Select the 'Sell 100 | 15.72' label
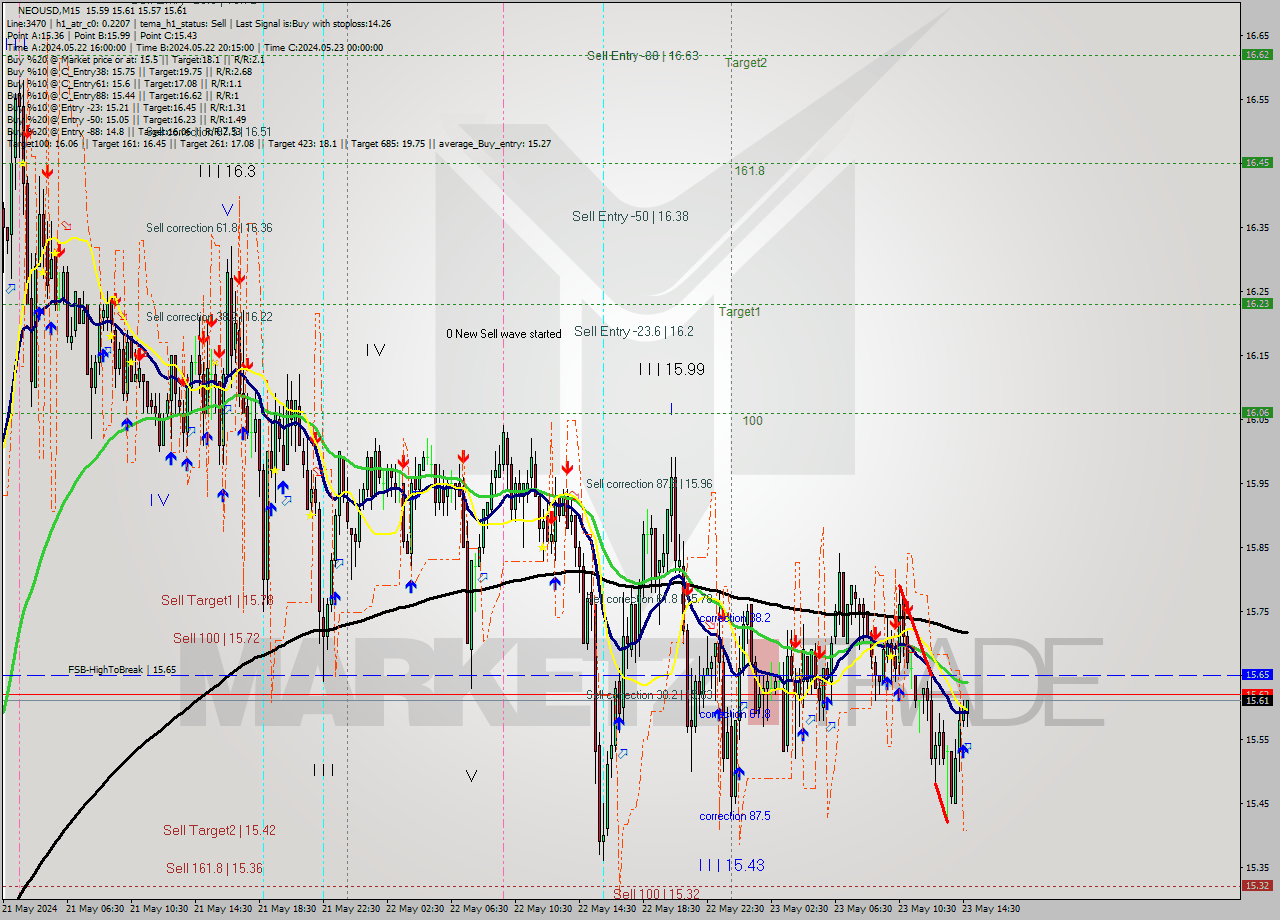Viewport: 1280px width, 920px height. coord(216,638)
